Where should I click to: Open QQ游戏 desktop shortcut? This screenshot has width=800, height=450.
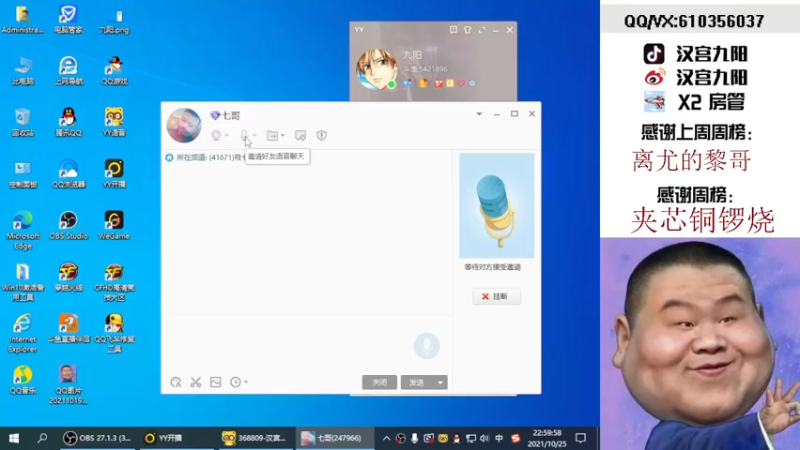coord(114,71)
